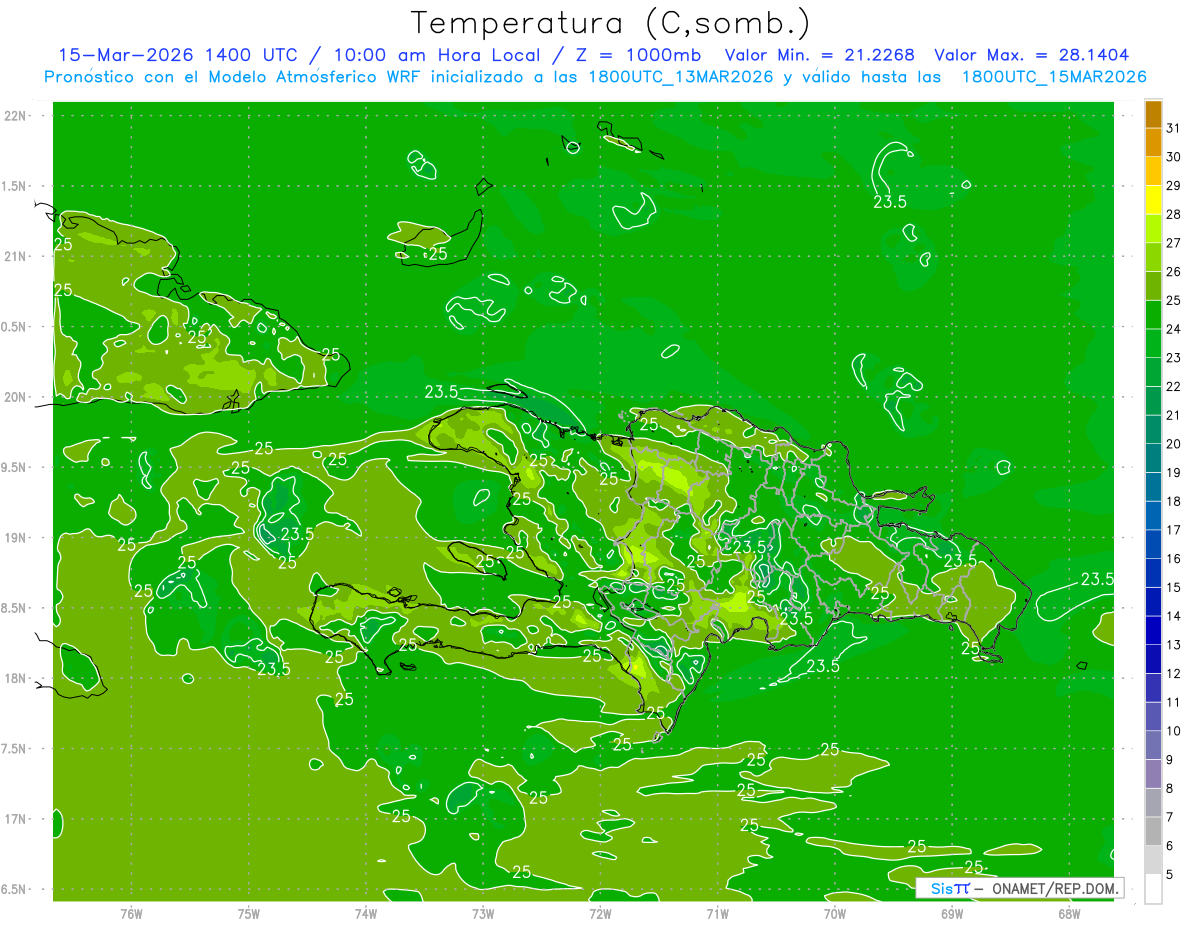Click the '73W' longitude axis label
The width and height of the screenshot is (1200, 927).
[483, 914]
